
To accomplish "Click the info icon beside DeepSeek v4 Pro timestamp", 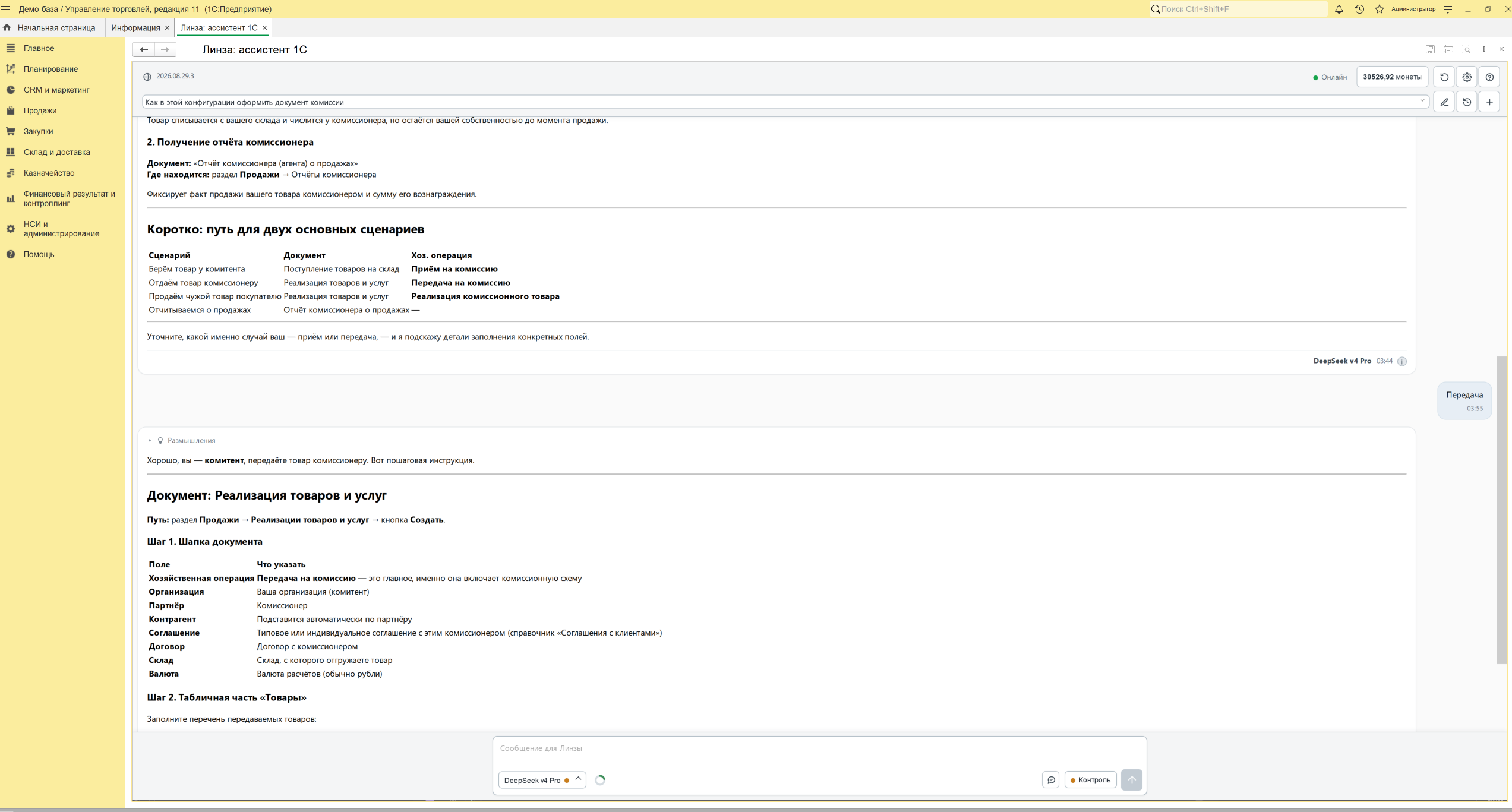I will pyautogui.click(x=1402, y=361).
